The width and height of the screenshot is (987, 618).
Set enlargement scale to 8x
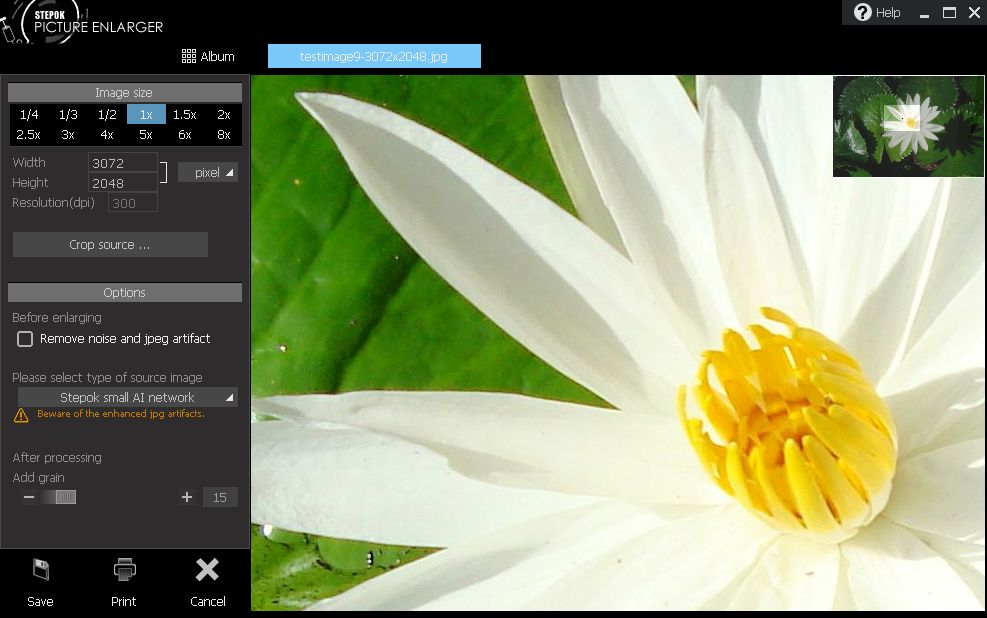tap(222, 133)
